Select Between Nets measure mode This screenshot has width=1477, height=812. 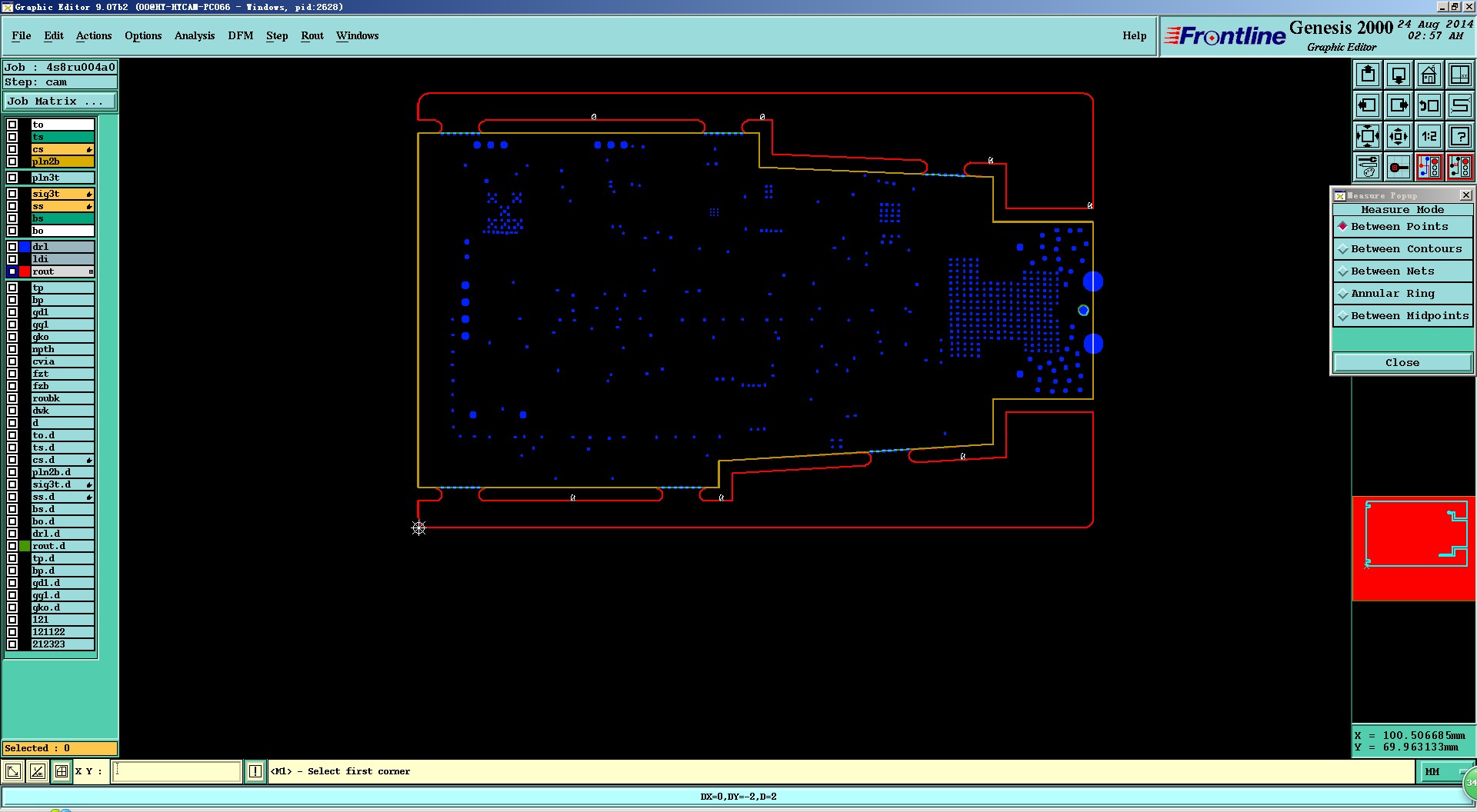pos(1402,271)
